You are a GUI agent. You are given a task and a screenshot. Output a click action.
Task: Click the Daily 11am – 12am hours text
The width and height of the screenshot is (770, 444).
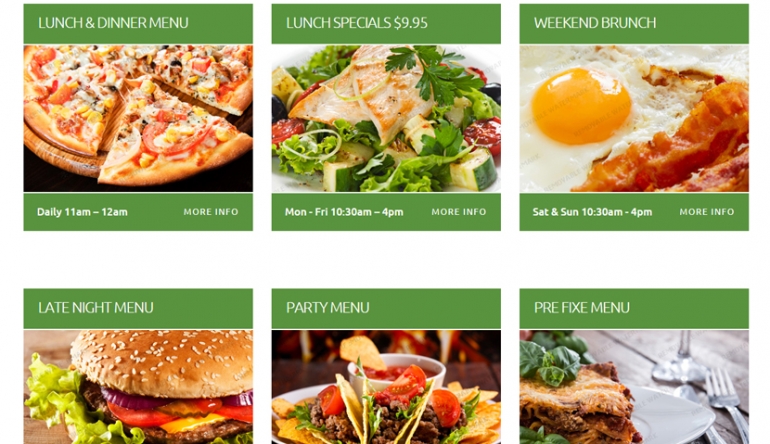pyautogui.click(x=82, y=212)
